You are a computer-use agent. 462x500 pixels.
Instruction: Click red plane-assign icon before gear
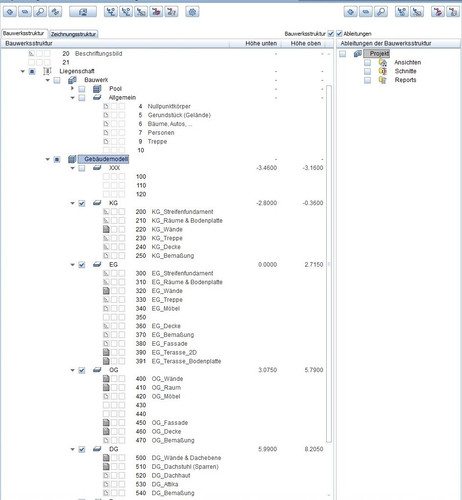[171, 12]
